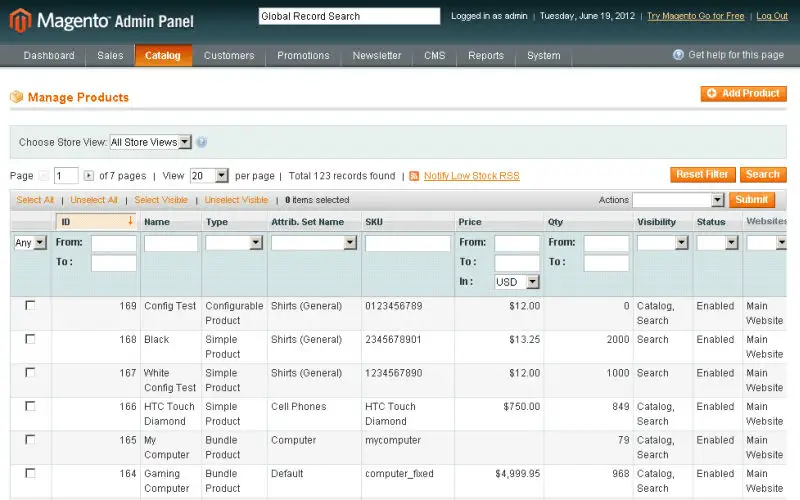Tick the checkbox for the Gaming Computer row
The image size is (800, 500).
30,473
